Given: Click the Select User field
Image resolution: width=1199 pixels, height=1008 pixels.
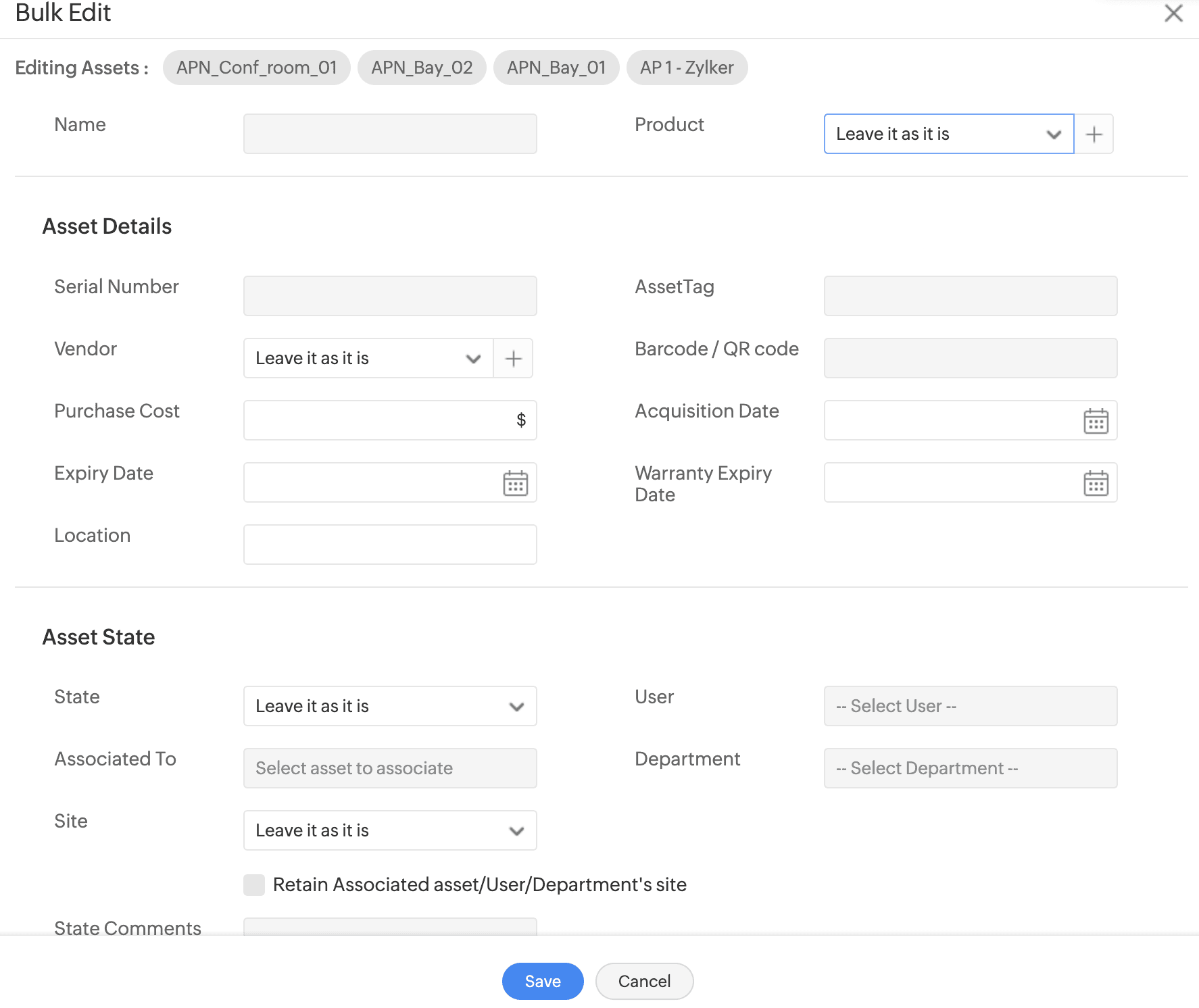Looking at the screenshot, I should coord(970,706).
